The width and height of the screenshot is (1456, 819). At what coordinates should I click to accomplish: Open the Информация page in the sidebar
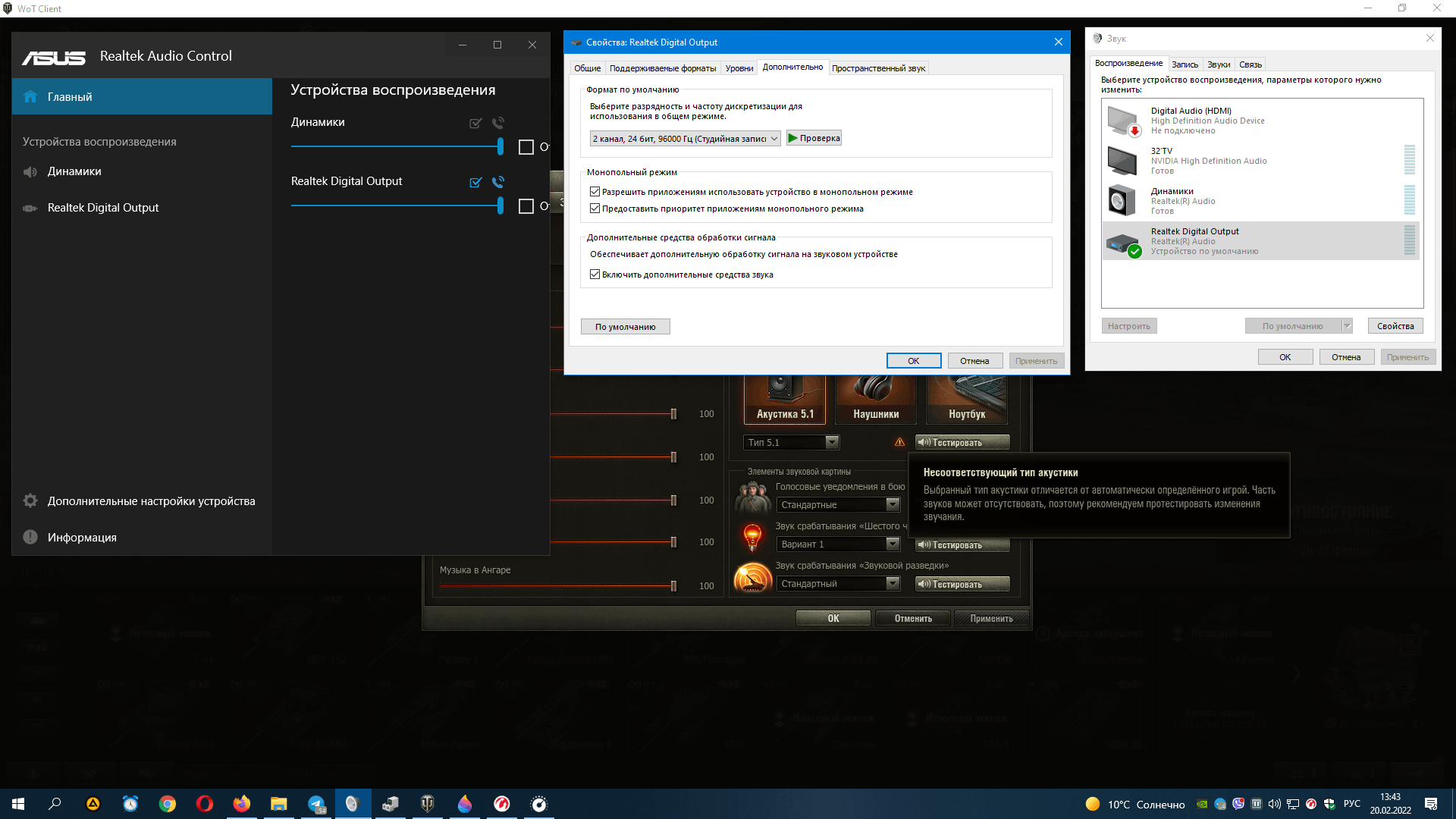[82, 538]
